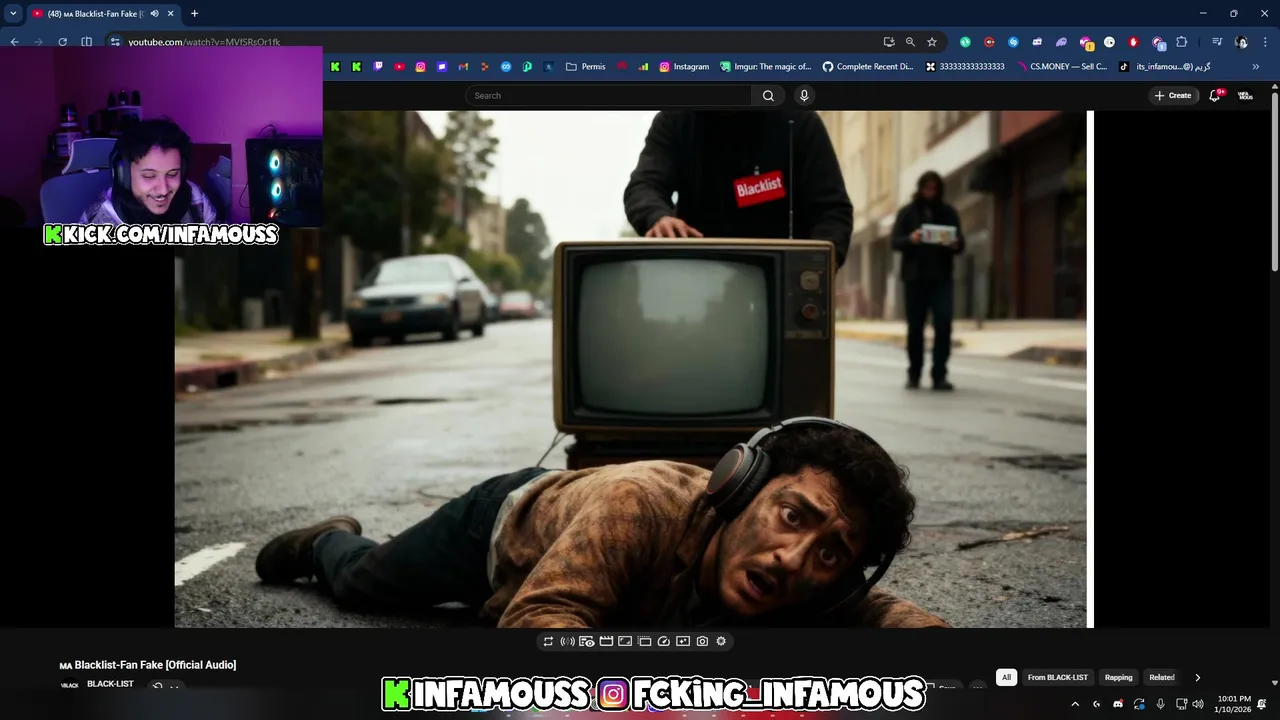This screenshot has height=720, width=1280.
Task: Open the YouTube notifications bell
Action: tap(1216, 96)
